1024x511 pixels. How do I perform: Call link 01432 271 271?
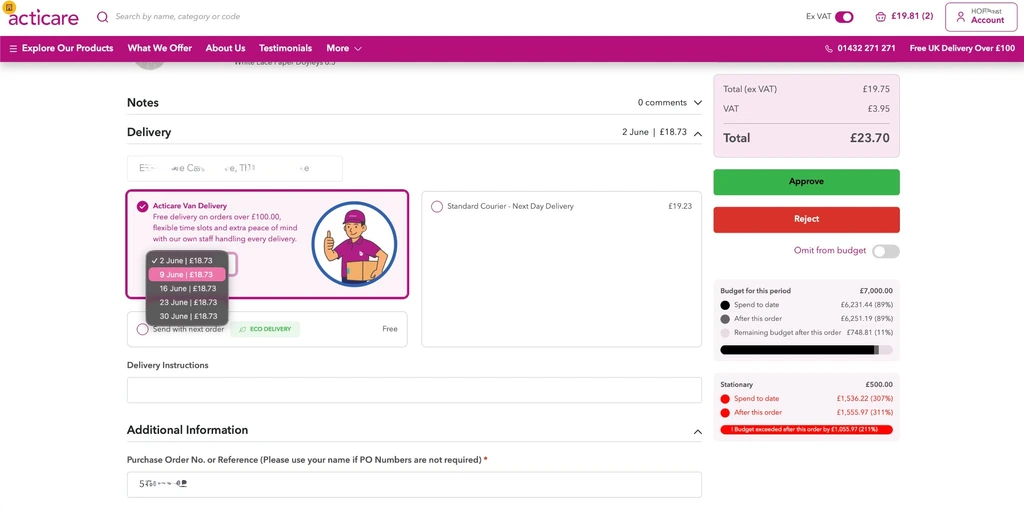(x=866, y=48)
